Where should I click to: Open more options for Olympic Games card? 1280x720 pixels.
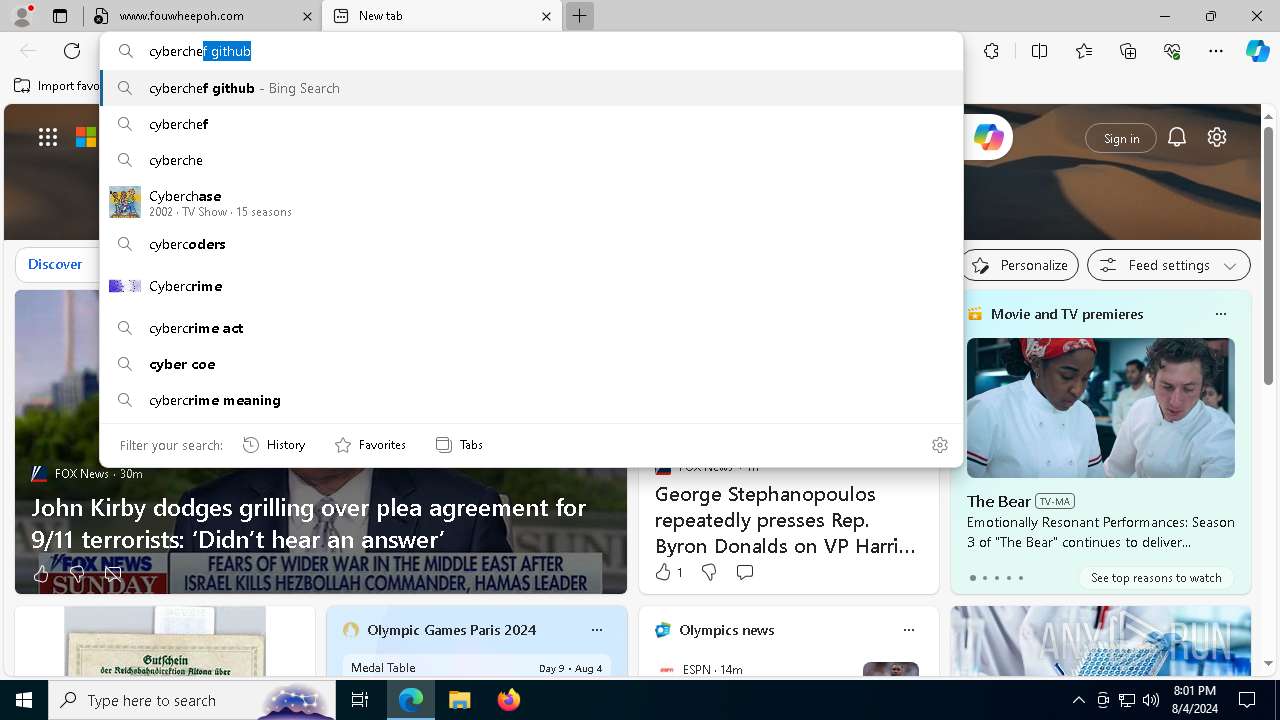(597, 630)
